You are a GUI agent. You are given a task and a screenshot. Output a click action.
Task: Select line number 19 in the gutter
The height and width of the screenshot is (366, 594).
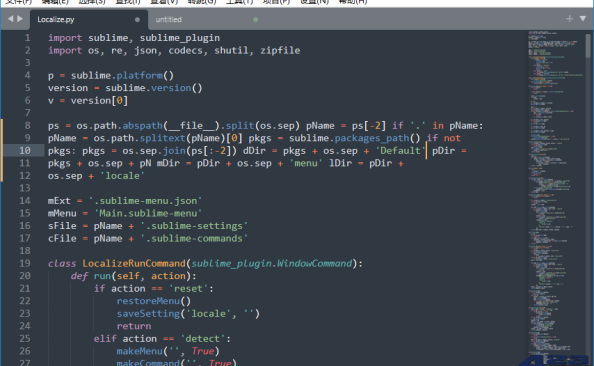25,263
